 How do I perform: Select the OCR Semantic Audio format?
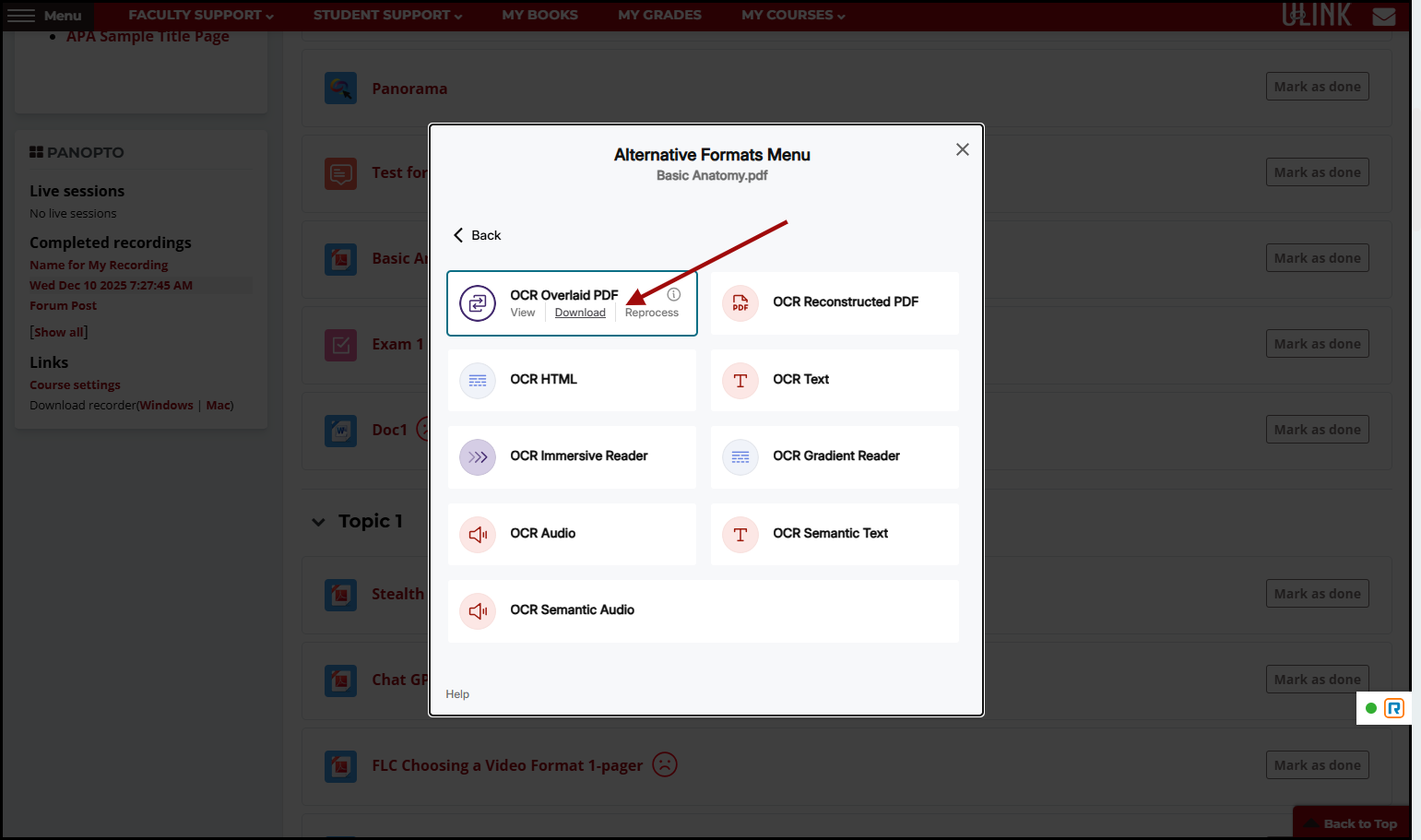(x=704, y=610)
